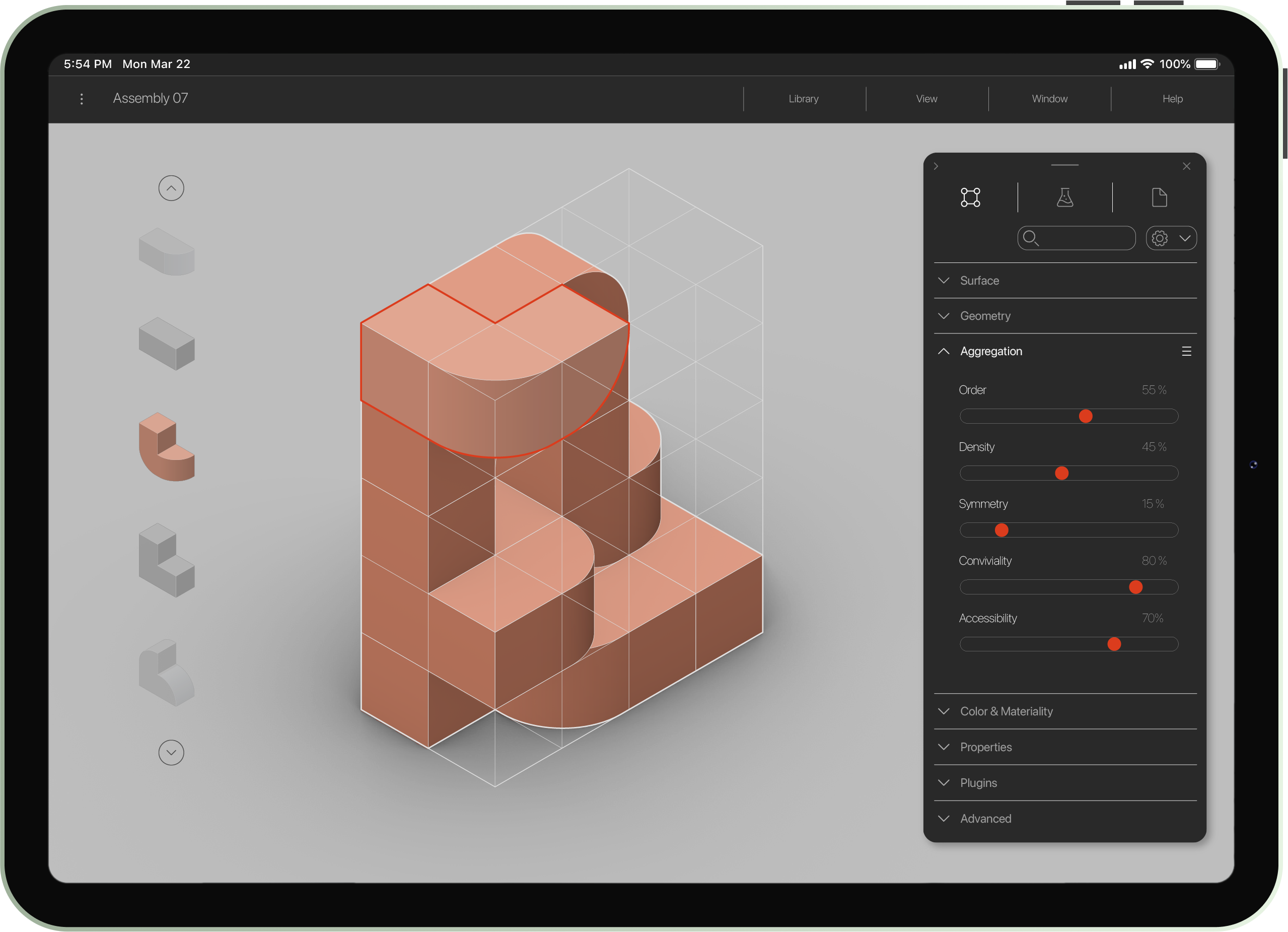Open the gear settings dropdown

[x=1171, y=238]
